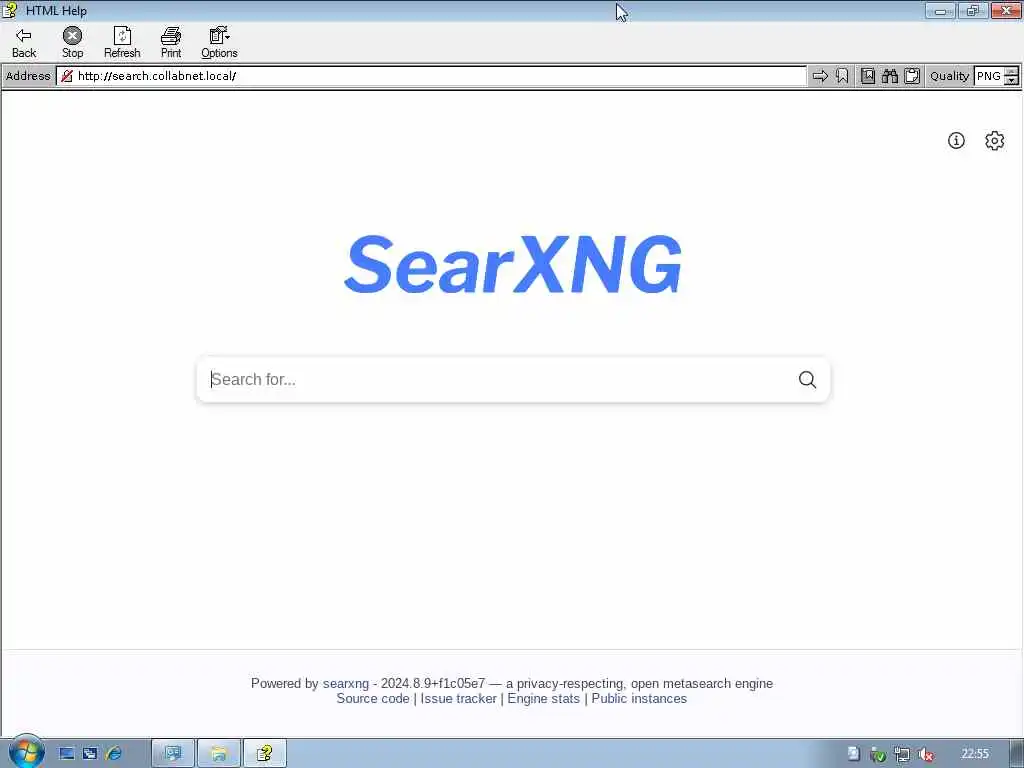Close the HTML Help window
Screen dimensions: 1024x768
[x=1006, y=10]
